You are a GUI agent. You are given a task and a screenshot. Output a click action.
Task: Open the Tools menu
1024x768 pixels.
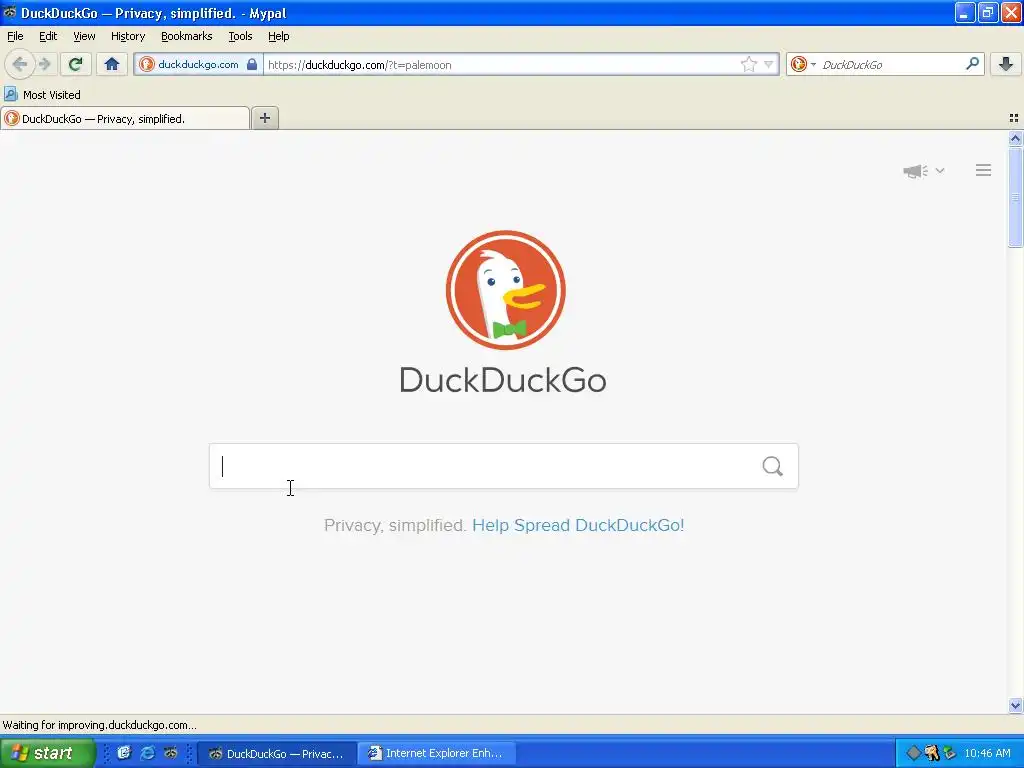[x=240, y=36]
